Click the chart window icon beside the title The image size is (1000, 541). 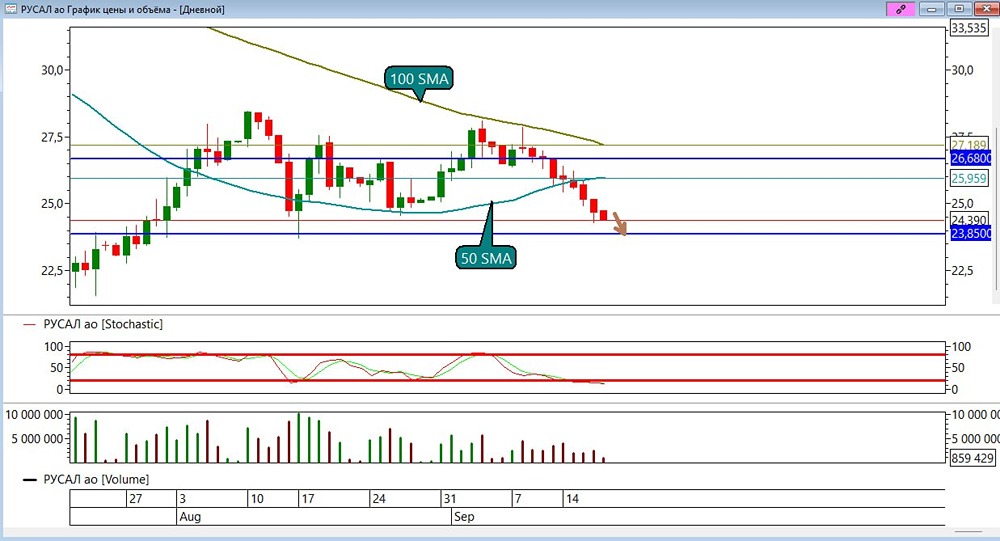pos(10,9)
